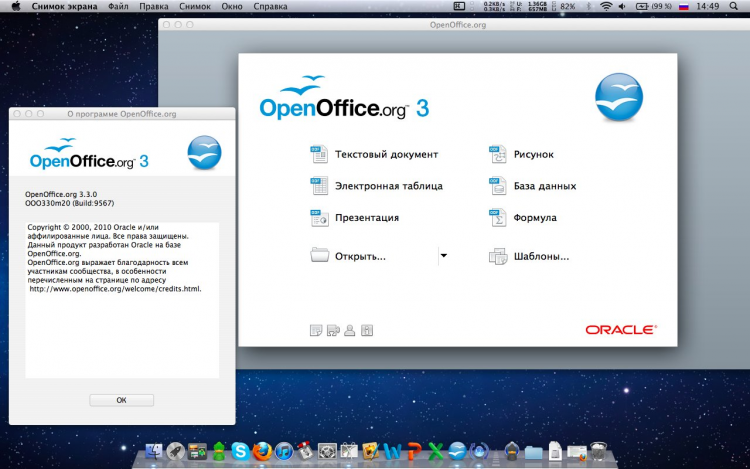Open the Снимок экрана application menu

coord(65,6)
